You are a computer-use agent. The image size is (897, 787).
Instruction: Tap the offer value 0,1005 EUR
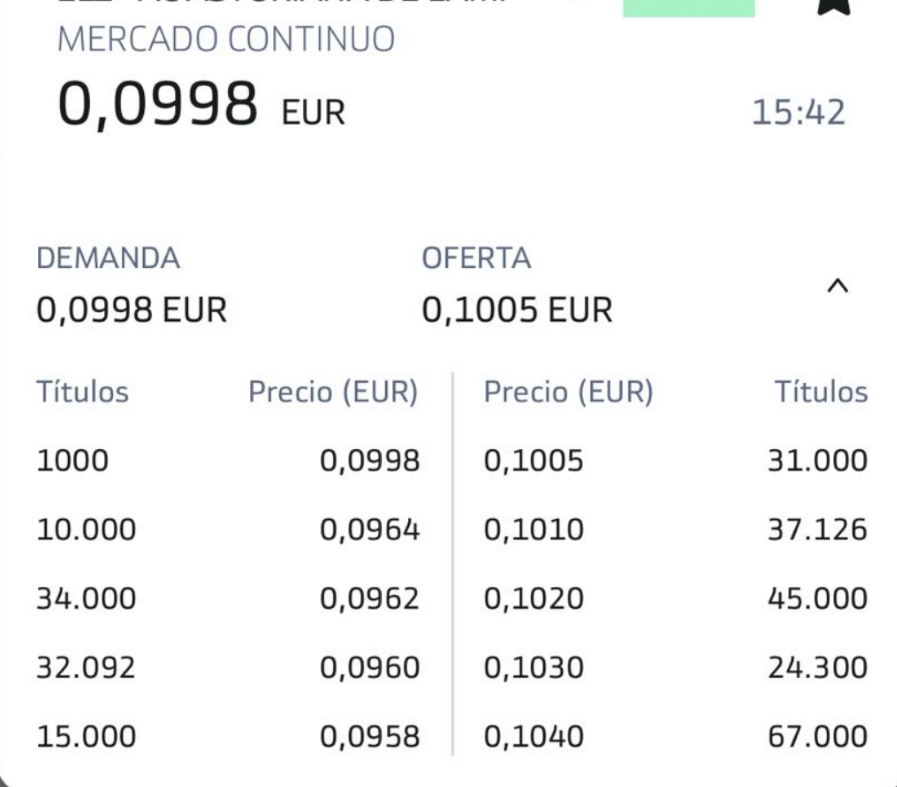pyautogui.click(x=517, y=310)
